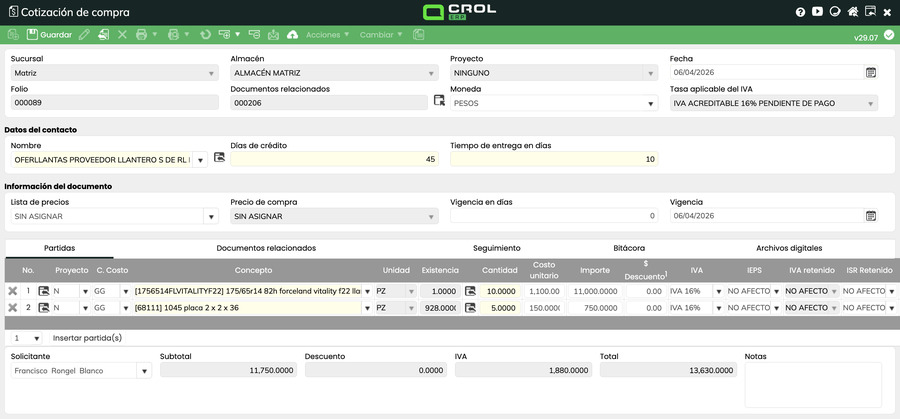The width and height of the screenshot is (900, 419).
Task: Expand the Lista de precios dropdown
Action: [x=210, y=216]
